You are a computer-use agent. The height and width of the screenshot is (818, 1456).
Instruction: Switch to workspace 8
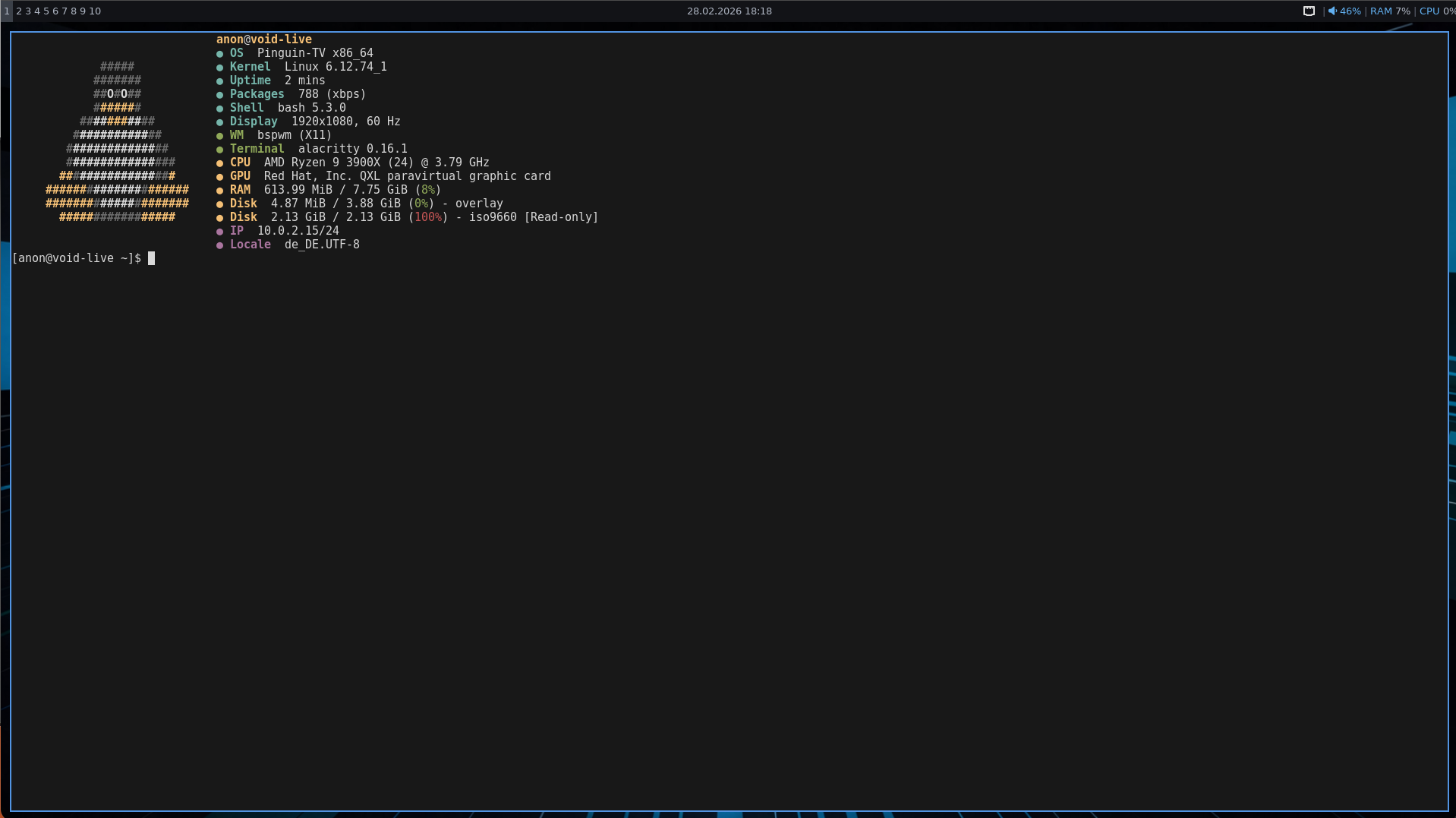pos(74,11)
